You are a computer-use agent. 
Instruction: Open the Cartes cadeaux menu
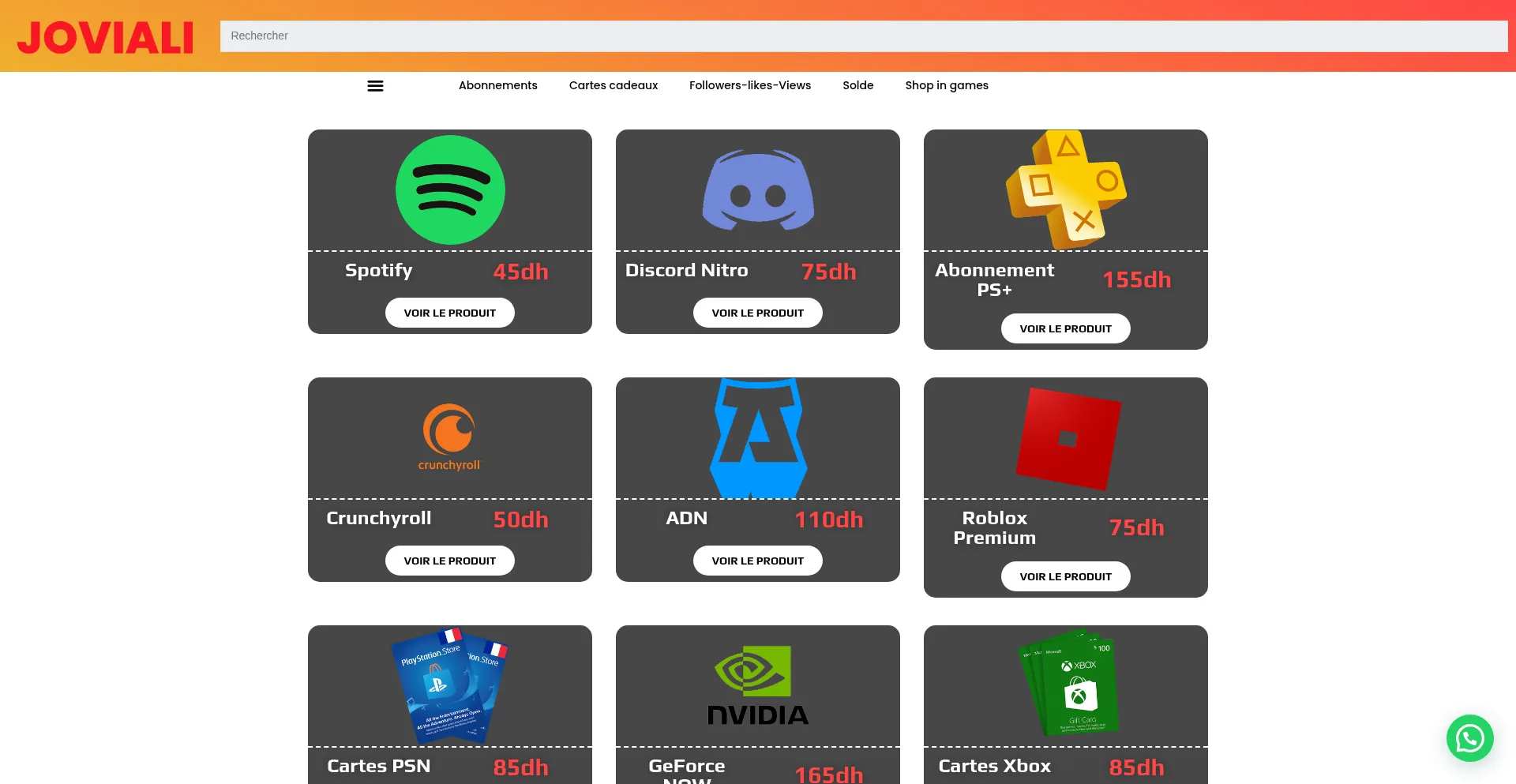coord(614,85)
